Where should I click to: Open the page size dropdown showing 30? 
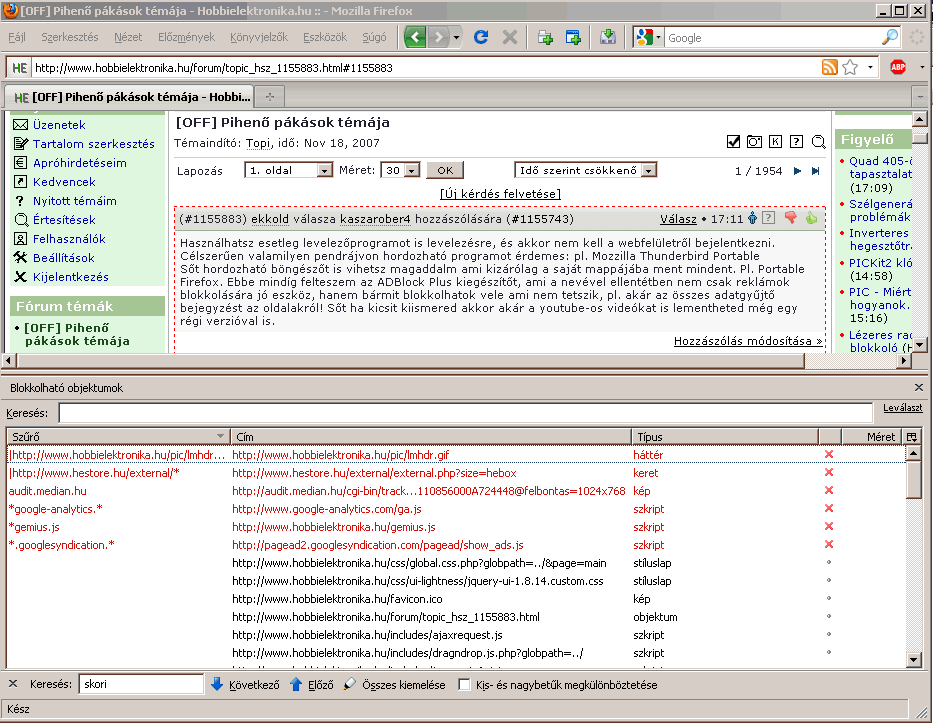[400, 170]
